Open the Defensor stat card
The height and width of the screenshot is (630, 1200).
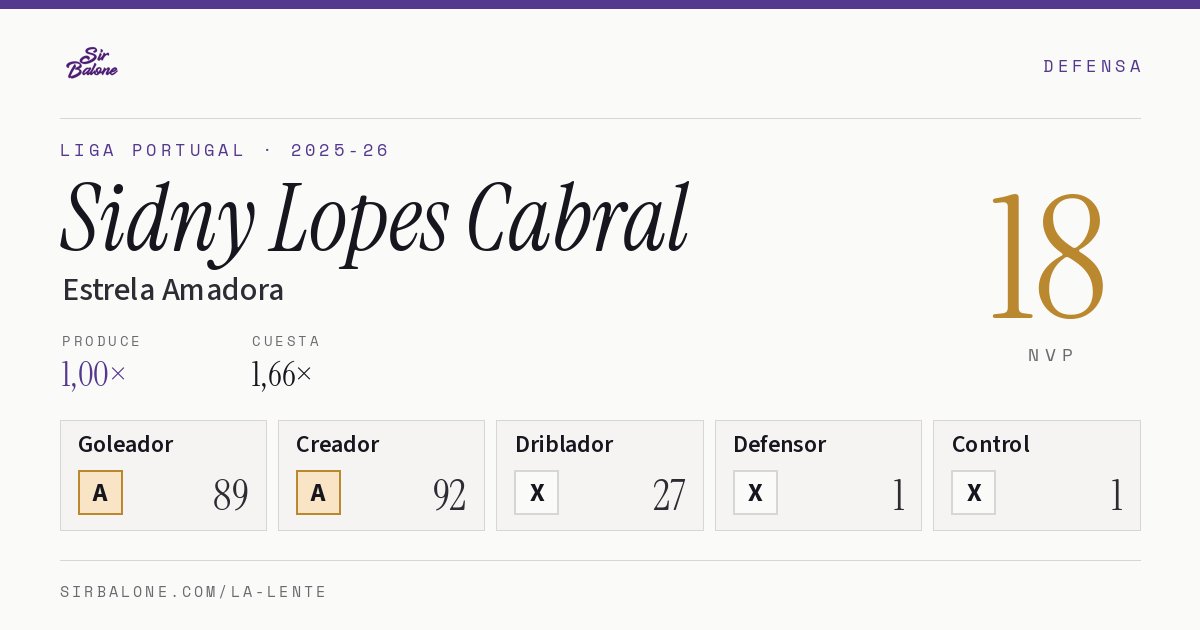coord(818,475)
